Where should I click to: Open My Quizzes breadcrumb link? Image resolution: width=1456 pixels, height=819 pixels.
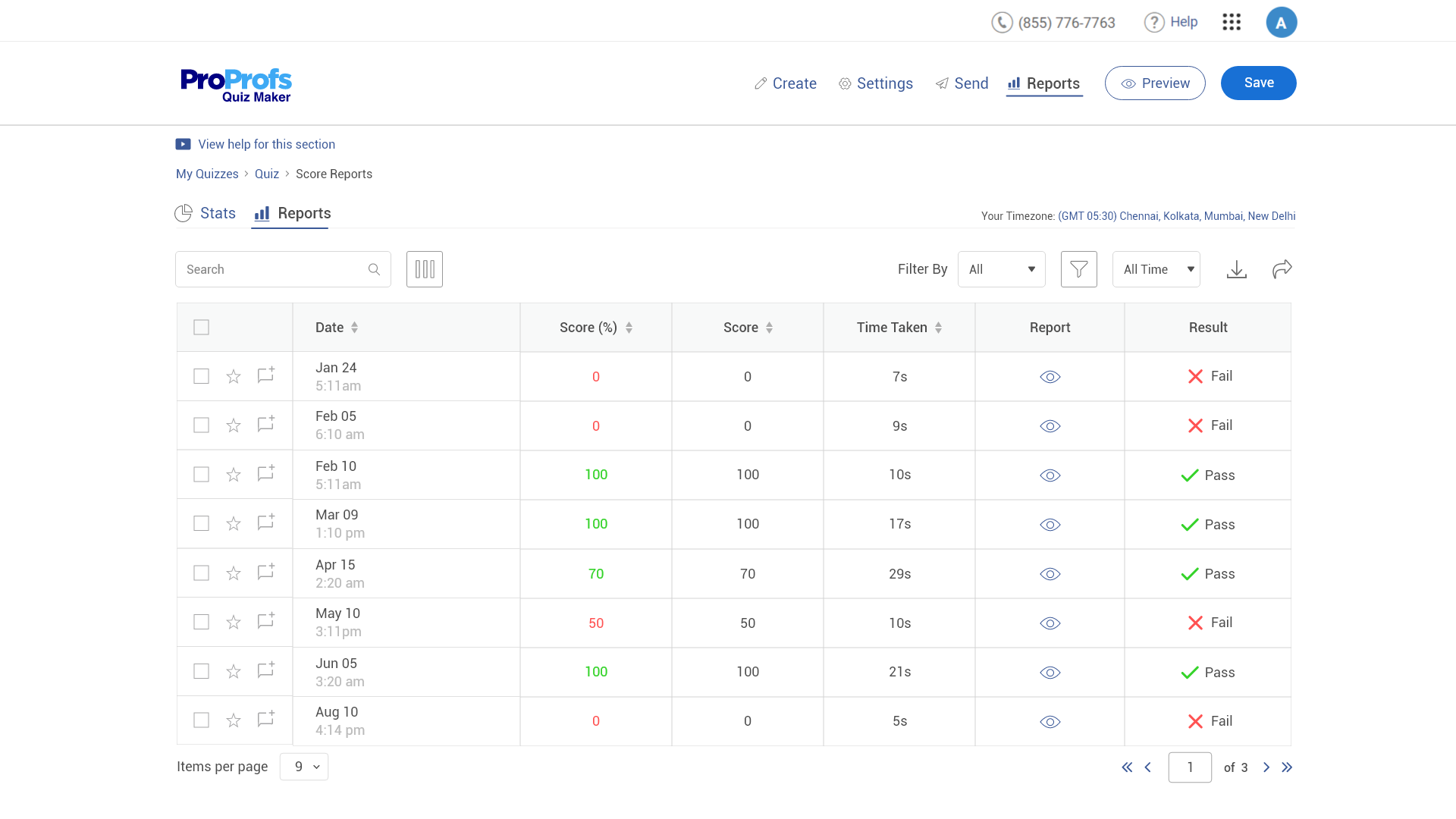[207, 174]
